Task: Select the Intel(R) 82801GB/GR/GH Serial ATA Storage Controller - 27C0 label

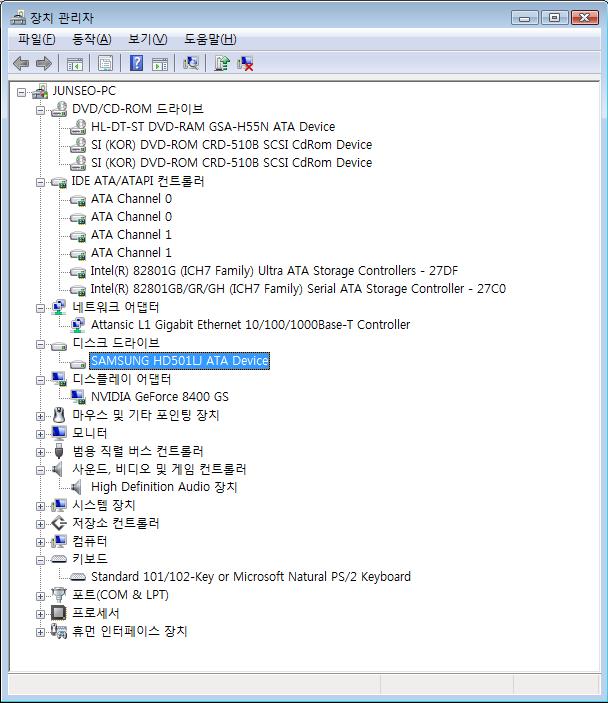Action: coord(298,289)
